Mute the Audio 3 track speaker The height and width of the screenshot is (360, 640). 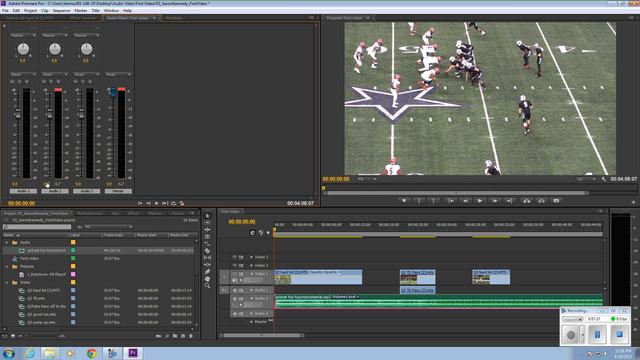(x=235, y=313)
